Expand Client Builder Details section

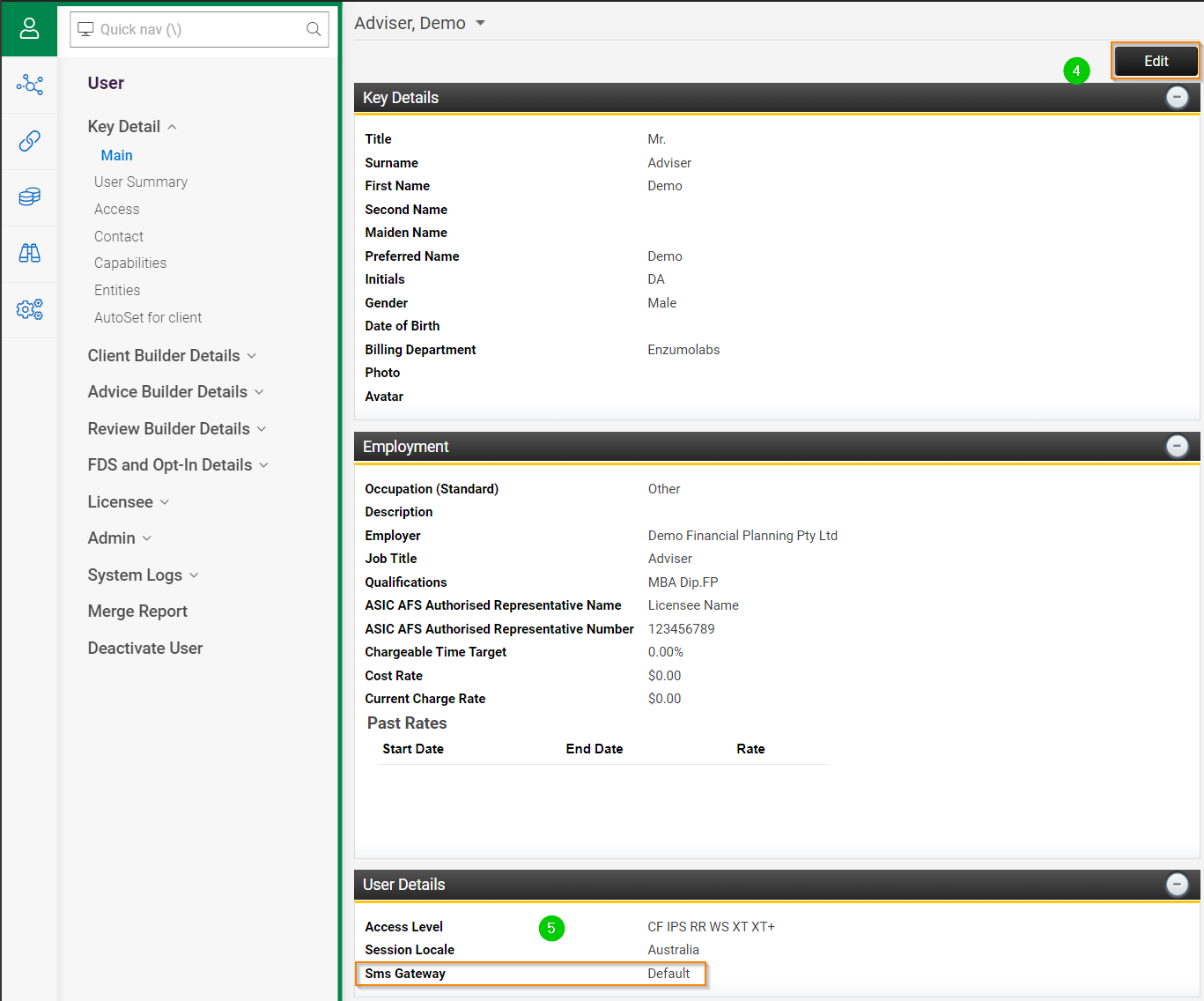tap(251, 356)
